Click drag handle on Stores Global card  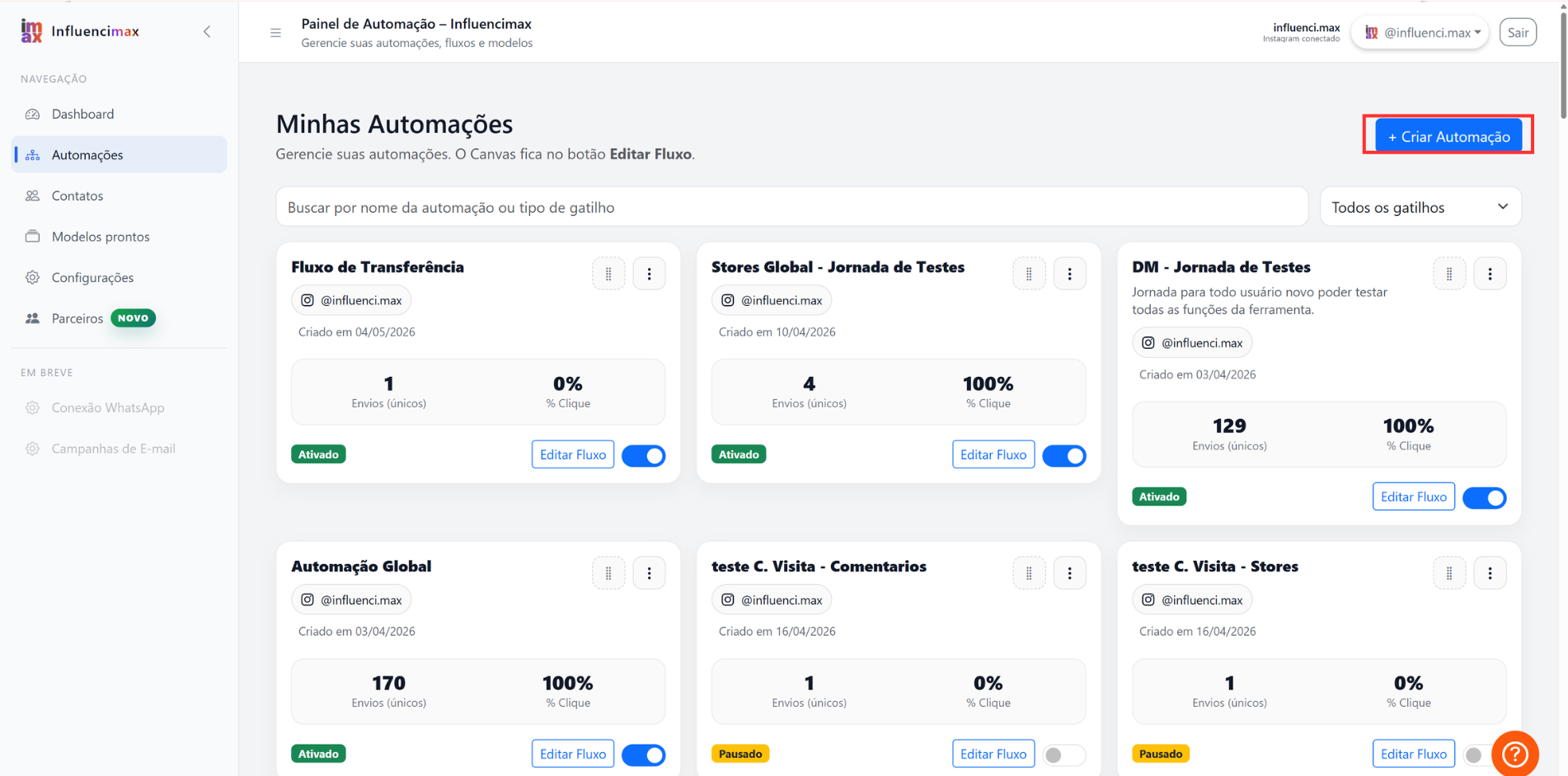click(1029, 274)
